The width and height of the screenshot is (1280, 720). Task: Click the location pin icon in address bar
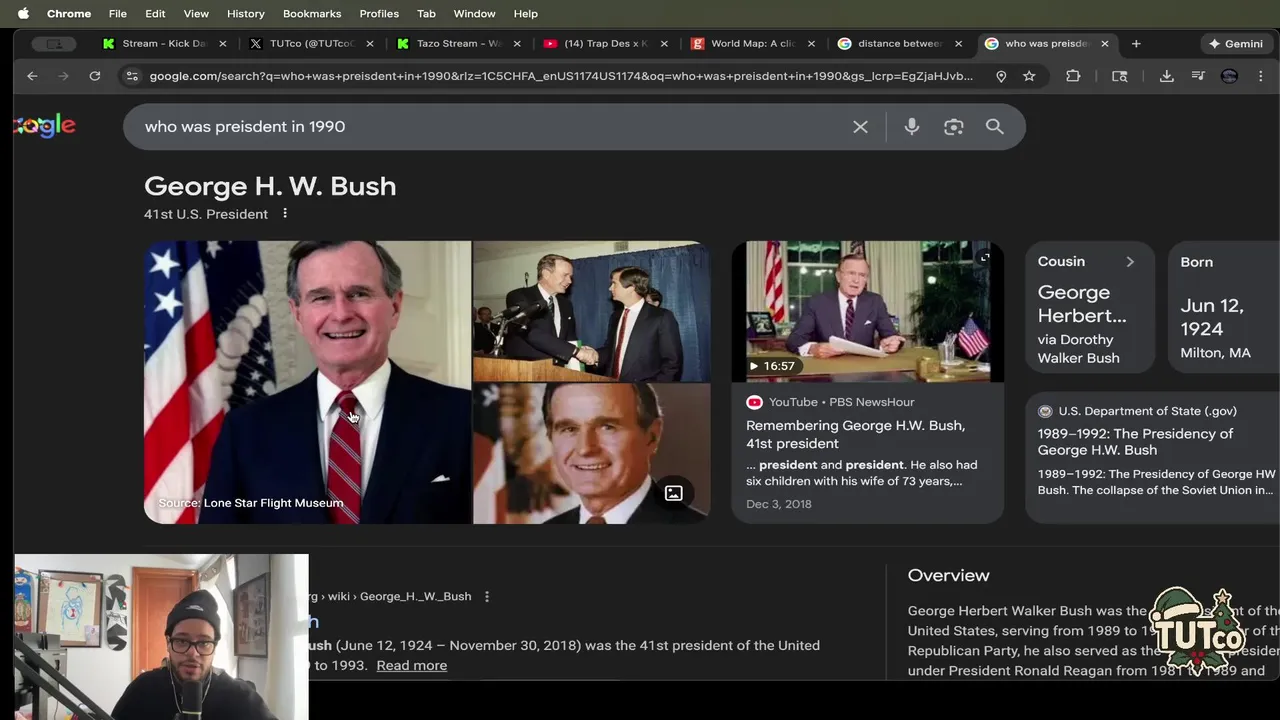coord(1001,76)
